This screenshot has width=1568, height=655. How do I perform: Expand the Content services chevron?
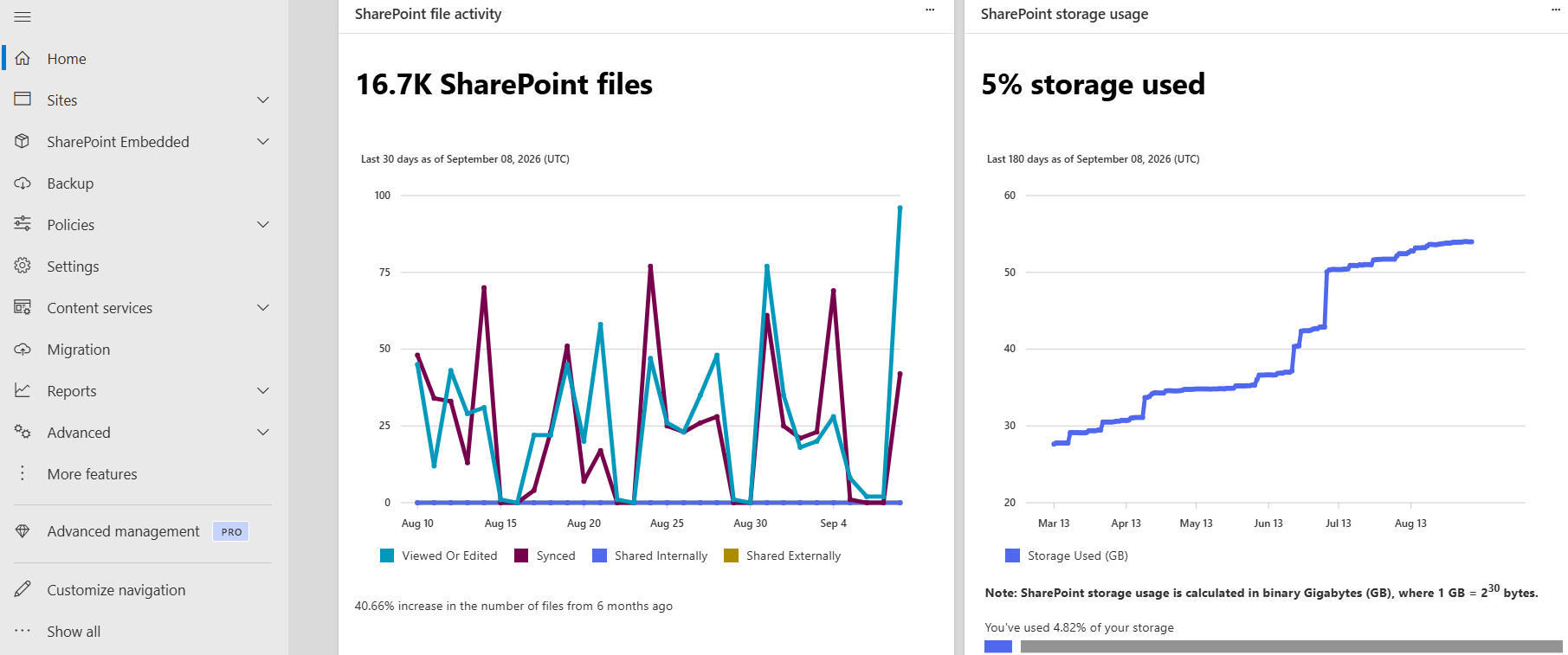[263, 307]
